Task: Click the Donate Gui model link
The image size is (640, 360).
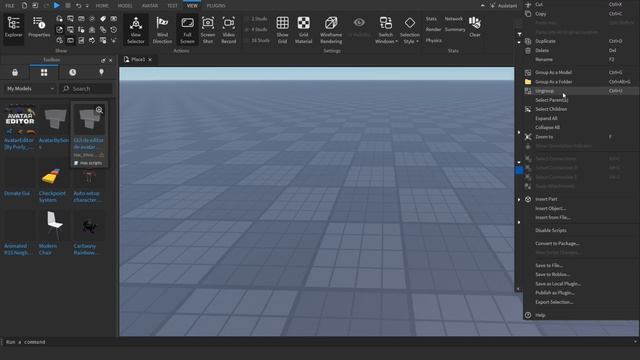Action: pos(17,193)
